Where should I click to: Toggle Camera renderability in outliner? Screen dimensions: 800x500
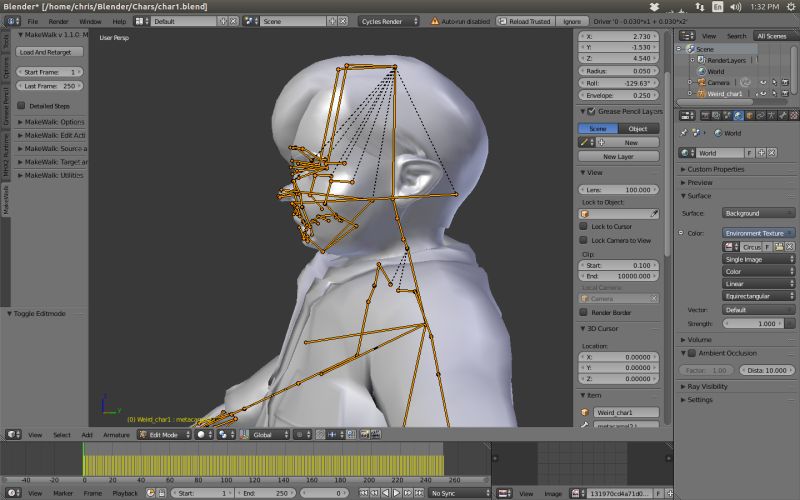coord(785,82)
